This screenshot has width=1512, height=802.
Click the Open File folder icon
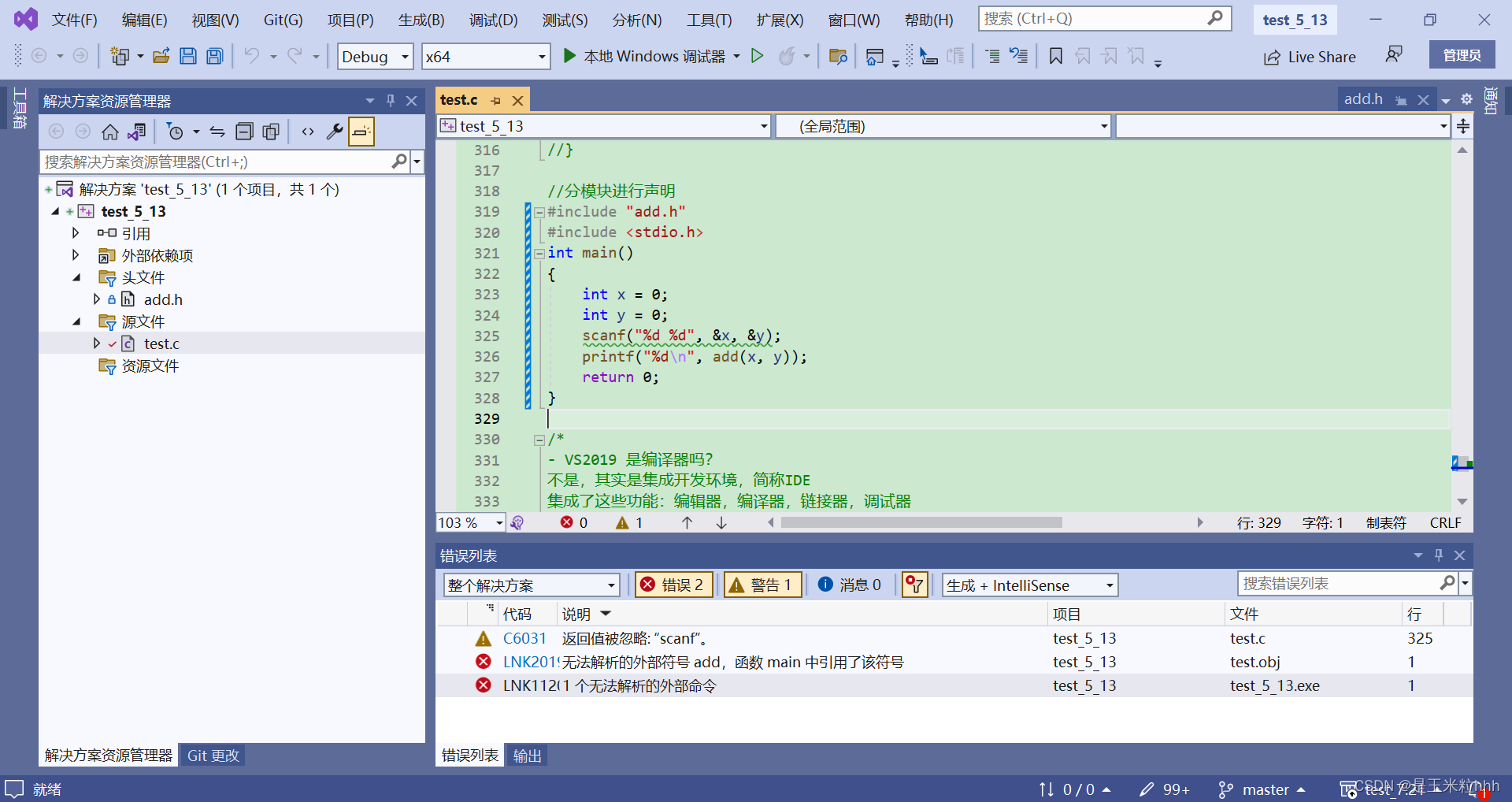(x=161, y=56)
